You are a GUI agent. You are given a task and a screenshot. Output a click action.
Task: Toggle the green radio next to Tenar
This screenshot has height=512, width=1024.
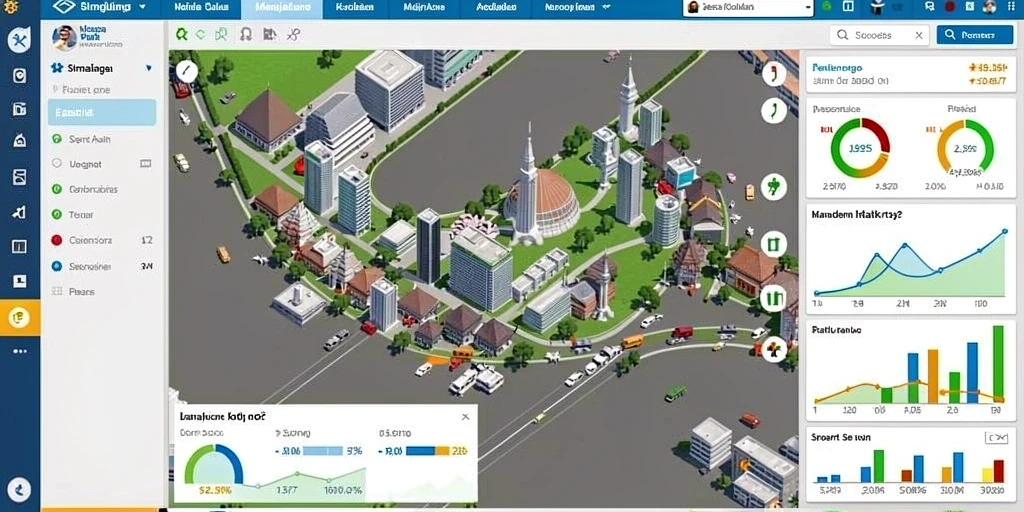56,214
